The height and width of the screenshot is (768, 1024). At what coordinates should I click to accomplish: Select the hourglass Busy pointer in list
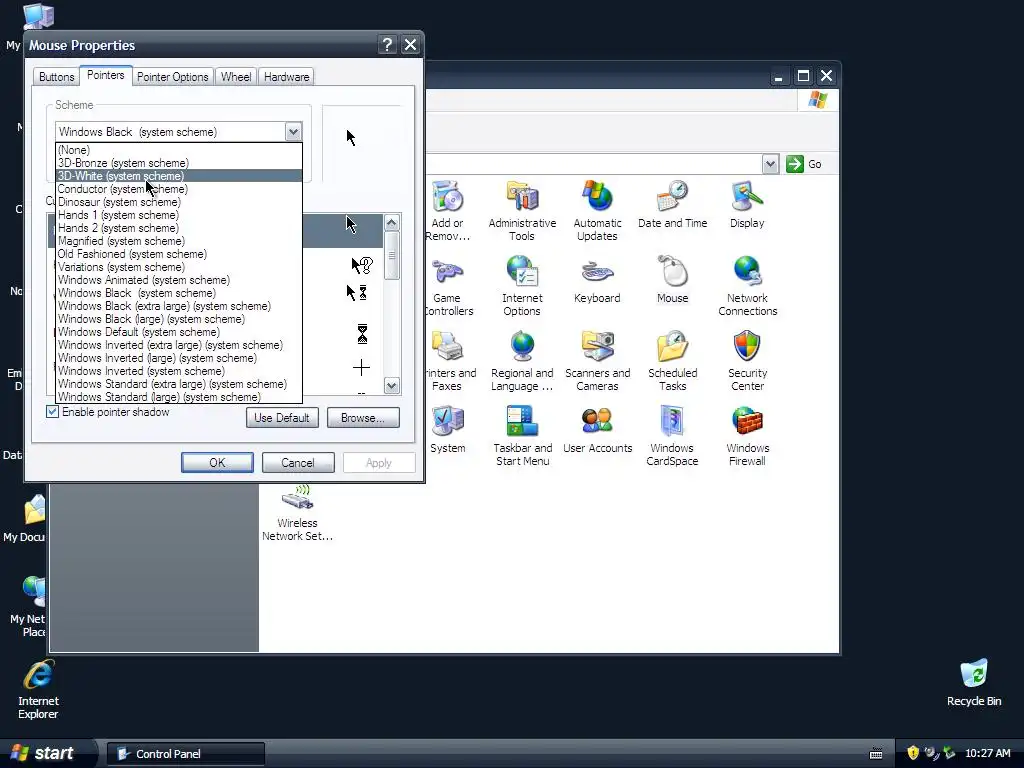point(362,334)
